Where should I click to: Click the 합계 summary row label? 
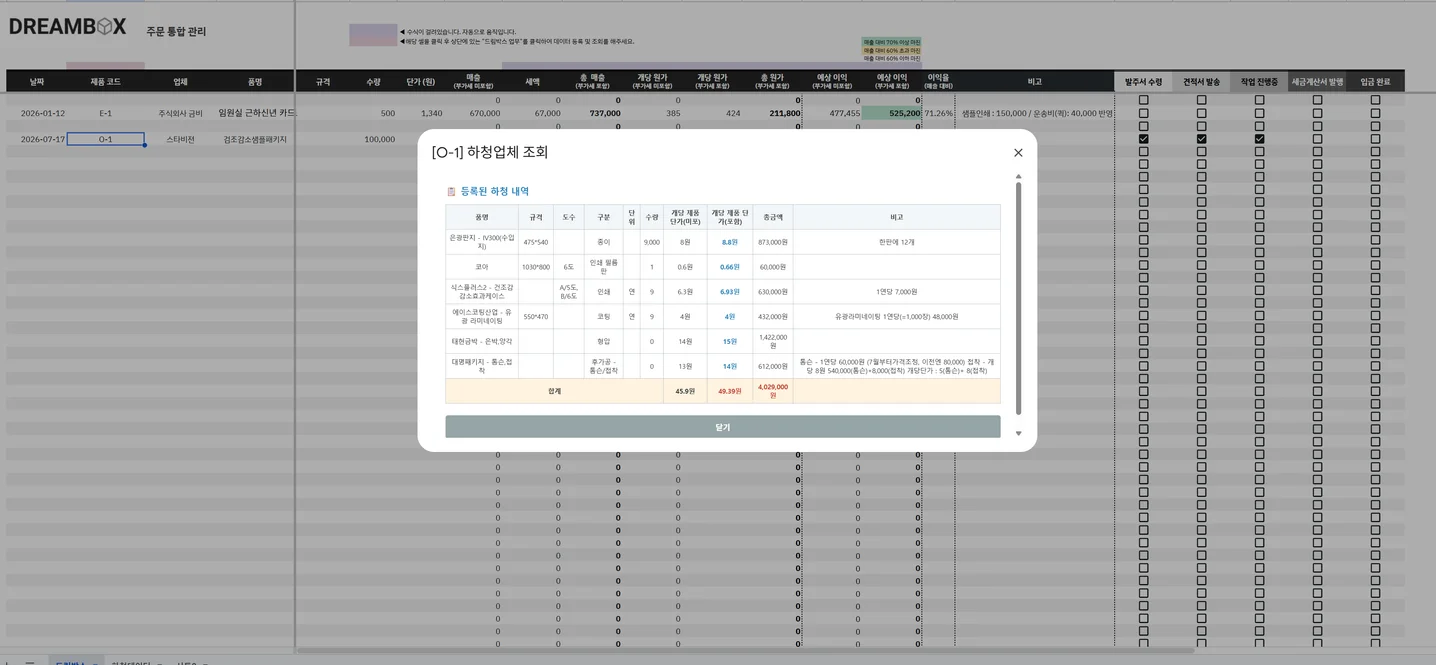click(554, 391)
